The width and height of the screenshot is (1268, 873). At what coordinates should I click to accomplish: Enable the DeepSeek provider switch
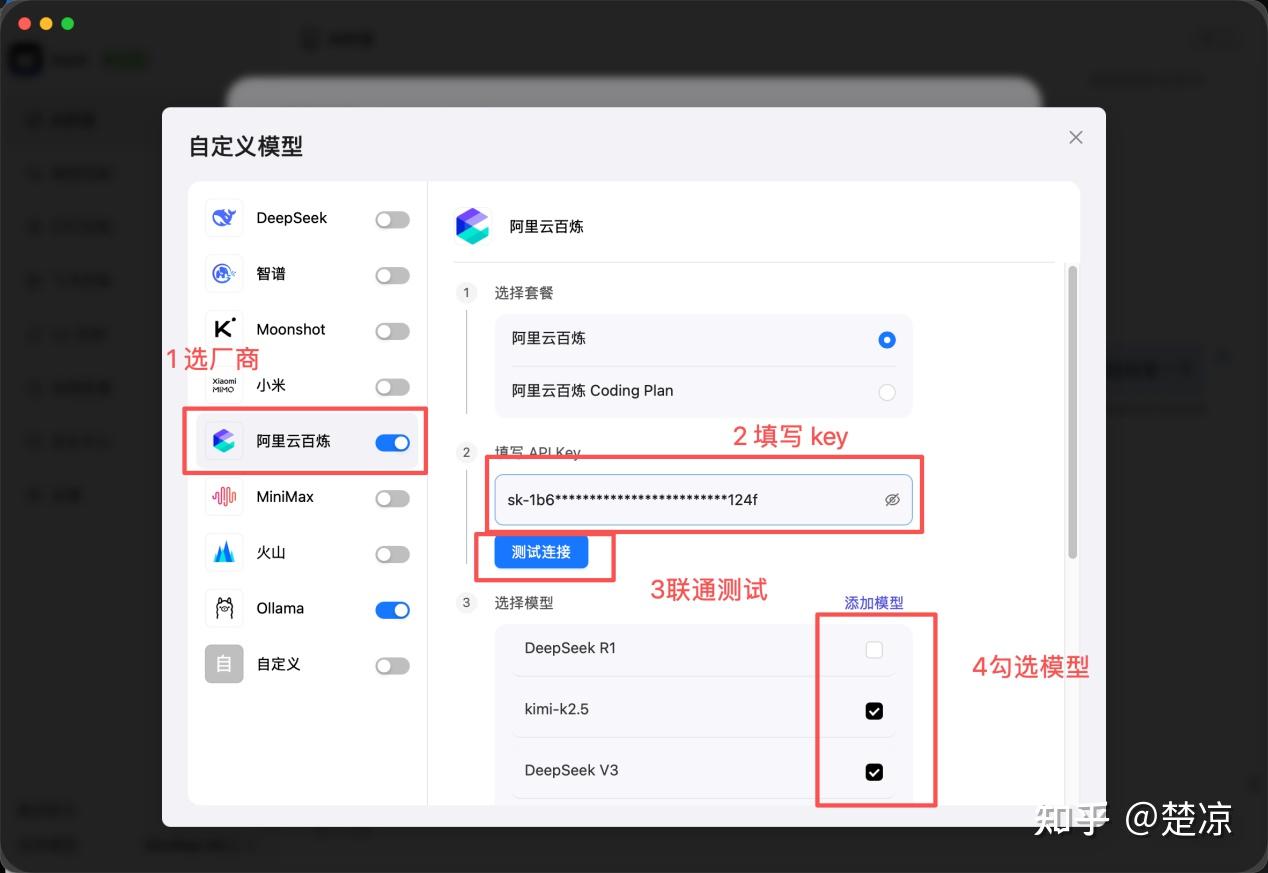pos(392,220)
